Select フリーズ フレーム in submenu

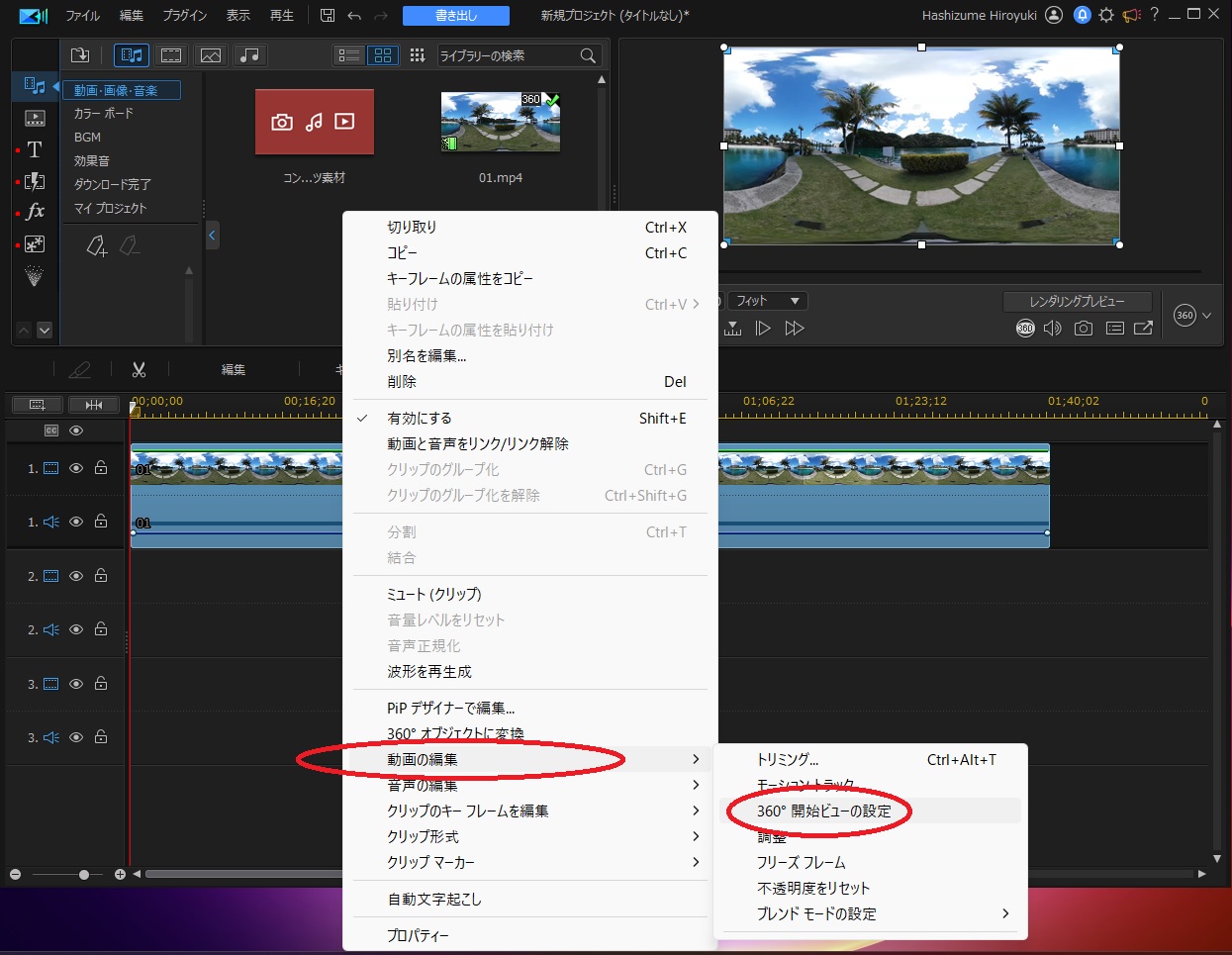(871, 862)
